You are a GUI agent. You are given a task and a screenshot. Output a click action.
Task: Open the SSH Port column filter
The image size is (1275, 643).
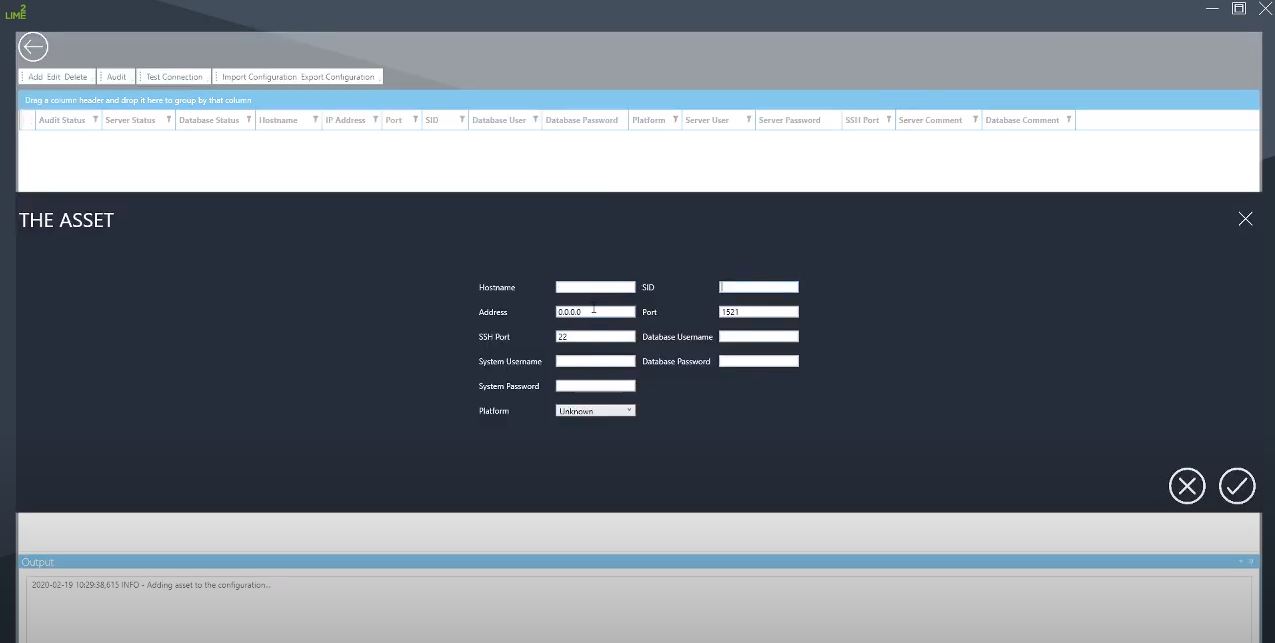tap(889, 120)
